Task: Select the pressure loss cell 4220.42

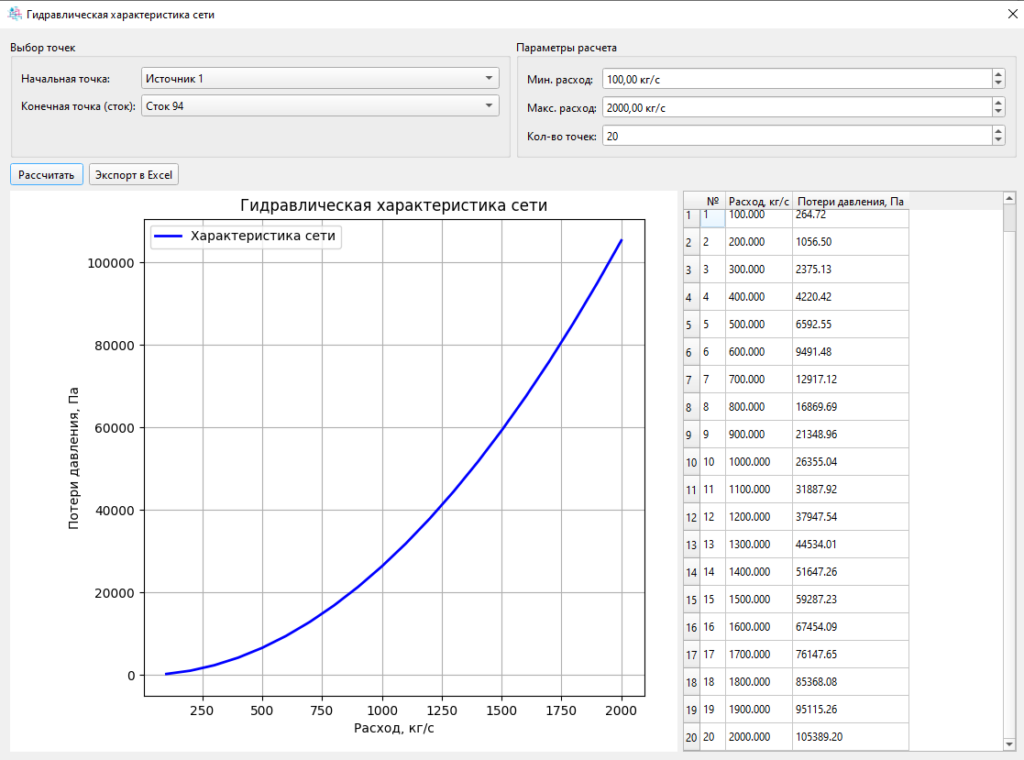Action: (850, 296)
